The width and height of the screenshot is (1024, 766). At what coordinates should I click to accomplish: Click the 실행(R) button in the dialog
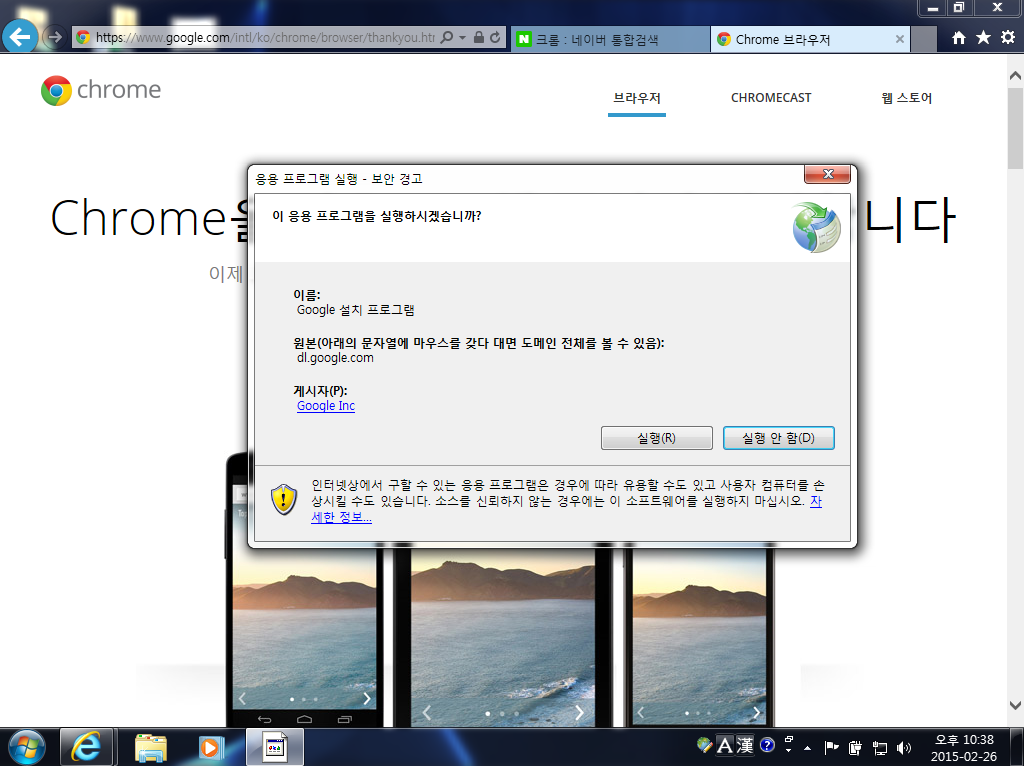656,438
